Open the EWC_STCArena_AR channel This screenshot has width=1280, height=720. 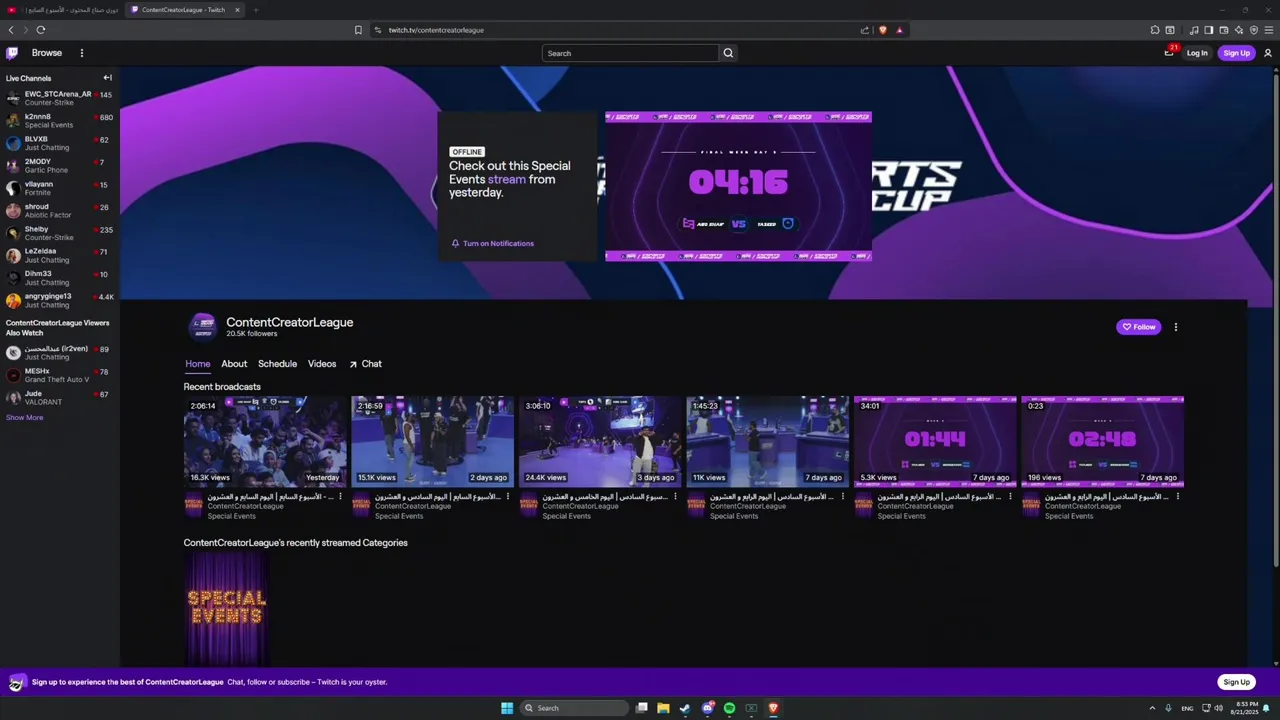(x=60, y=98)
